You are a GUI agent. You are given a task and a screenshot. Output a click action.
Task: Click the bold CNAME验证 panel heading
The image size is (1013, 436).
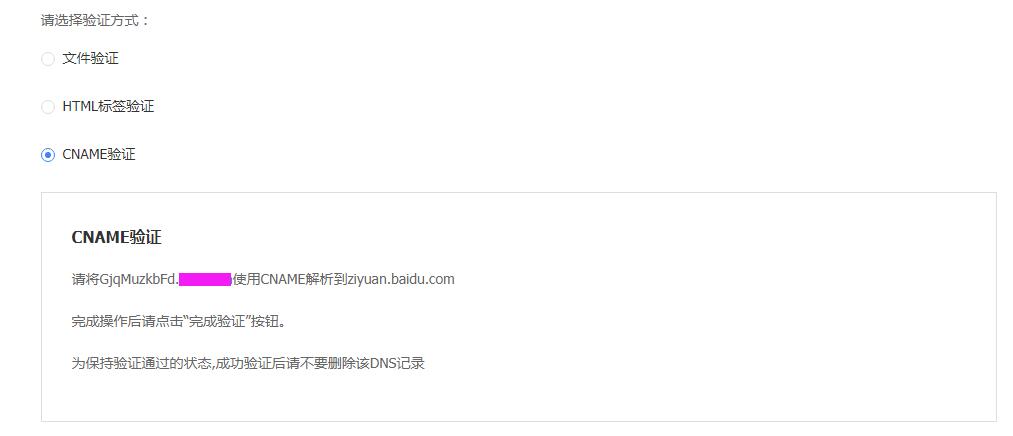[116, 237]
